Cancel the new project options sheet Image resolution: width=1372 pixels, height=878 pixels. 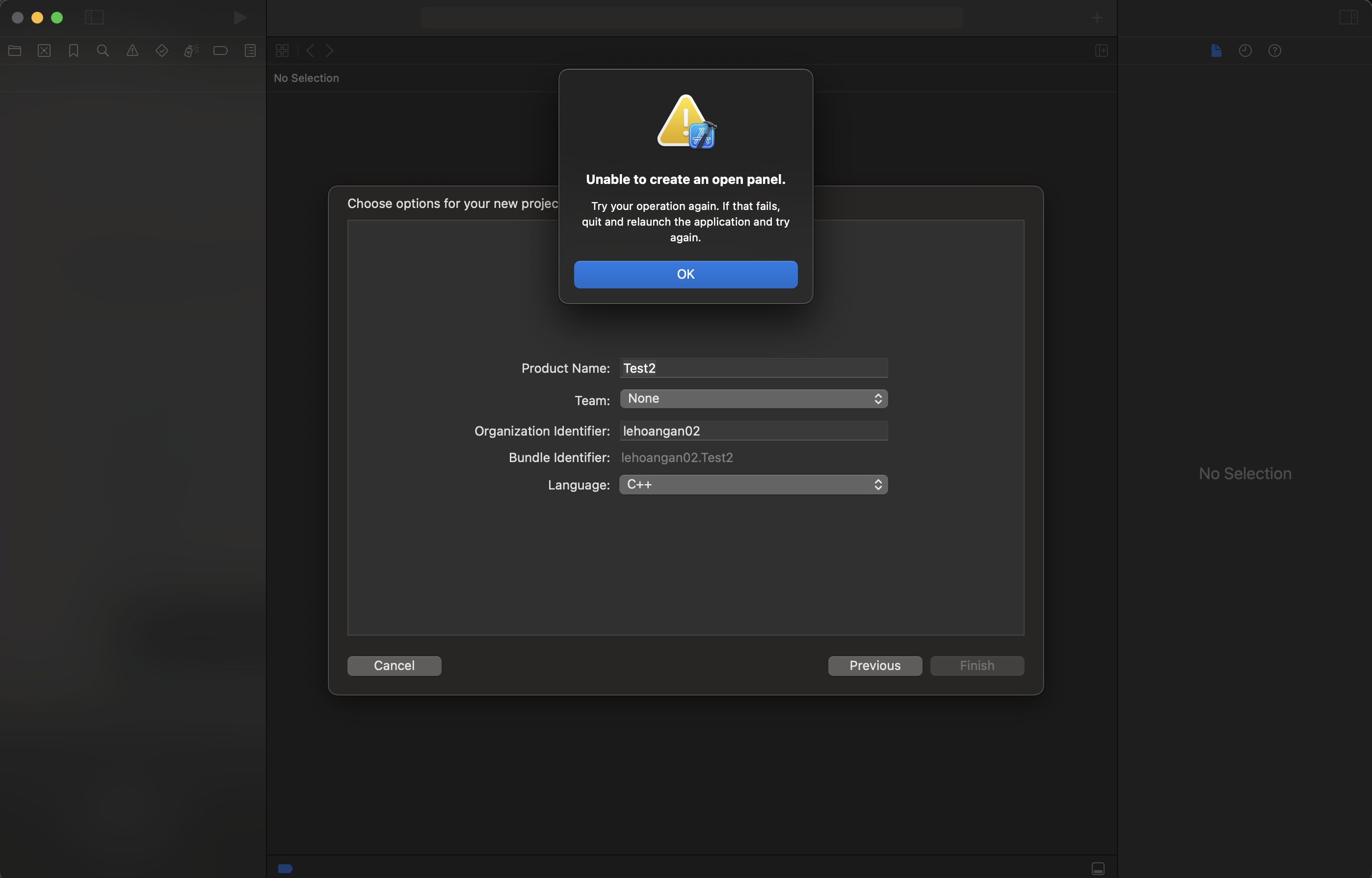tap(394, 665)
